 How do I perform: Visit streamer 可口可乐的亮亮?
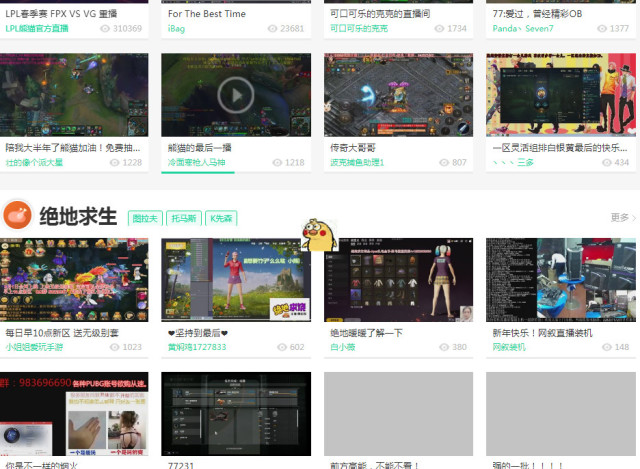[x=359, y=29]
